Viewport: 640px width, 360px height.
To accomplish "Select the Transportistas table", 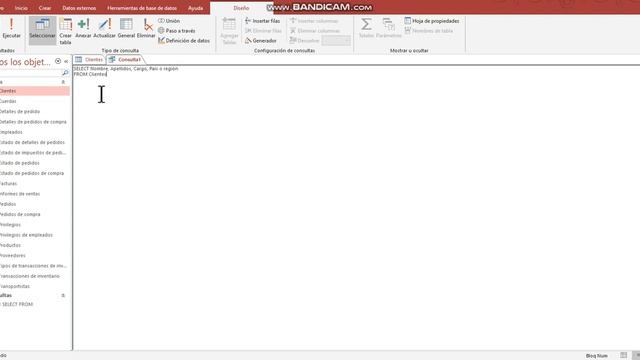I will [x=35, y=287].
